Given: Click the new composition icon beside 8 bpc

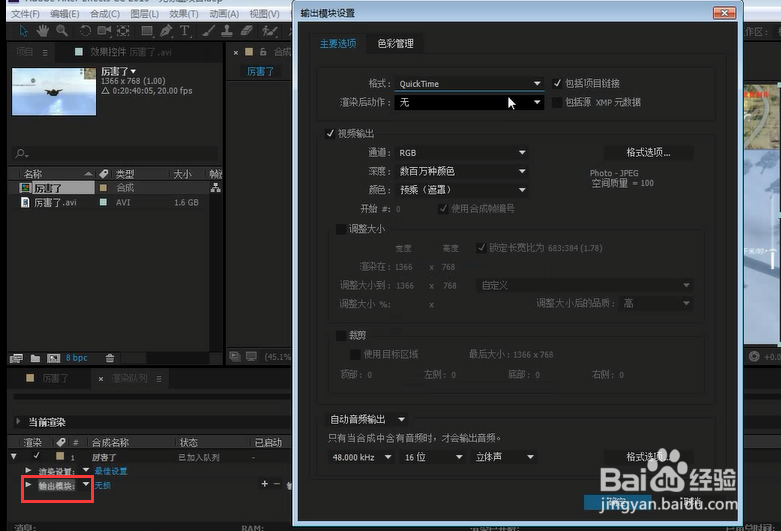Looking at the screenshot, I should [53, 358].
